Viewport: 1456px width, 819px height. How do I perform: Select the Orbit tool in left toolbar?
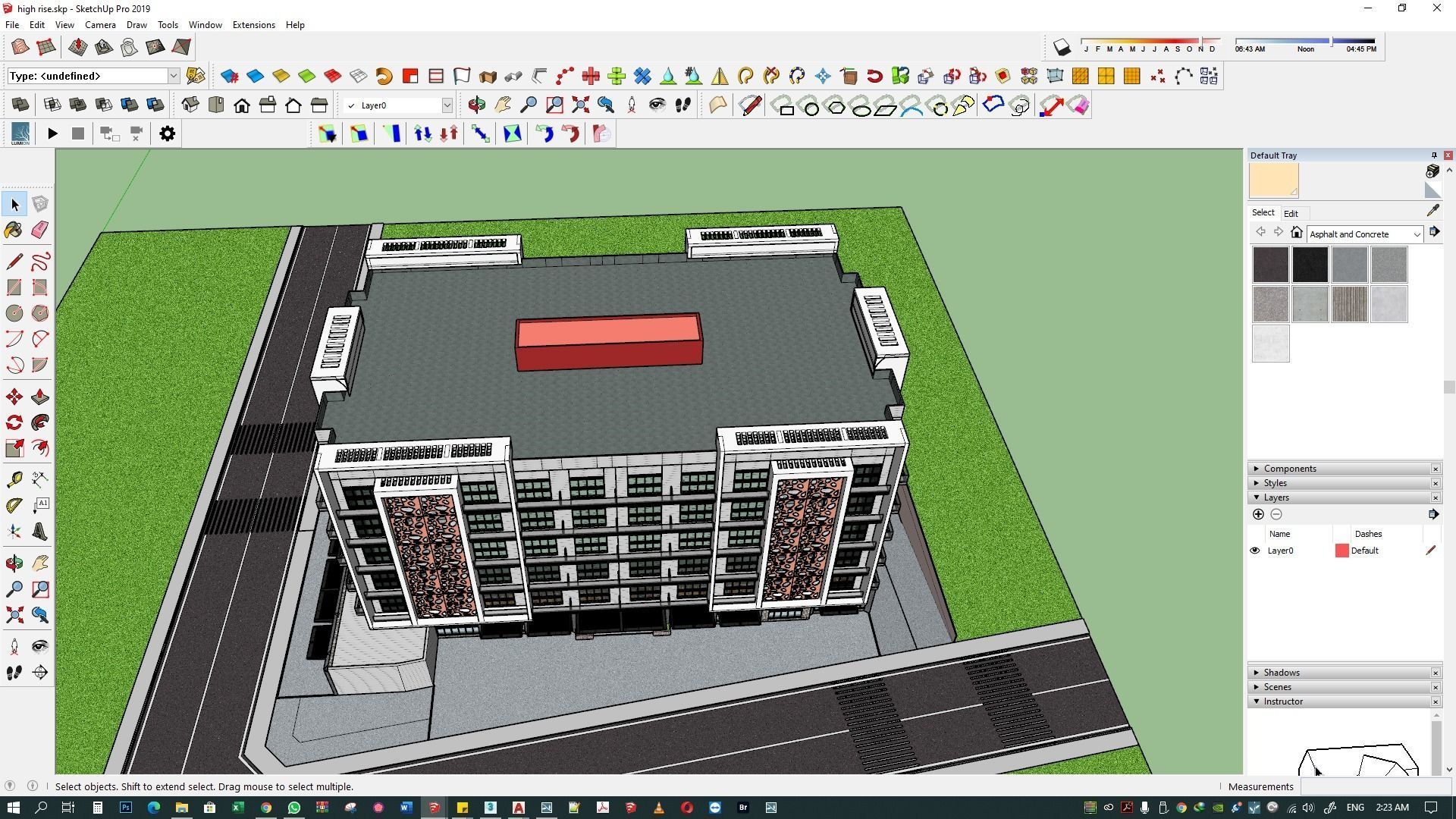coord(14,563)
